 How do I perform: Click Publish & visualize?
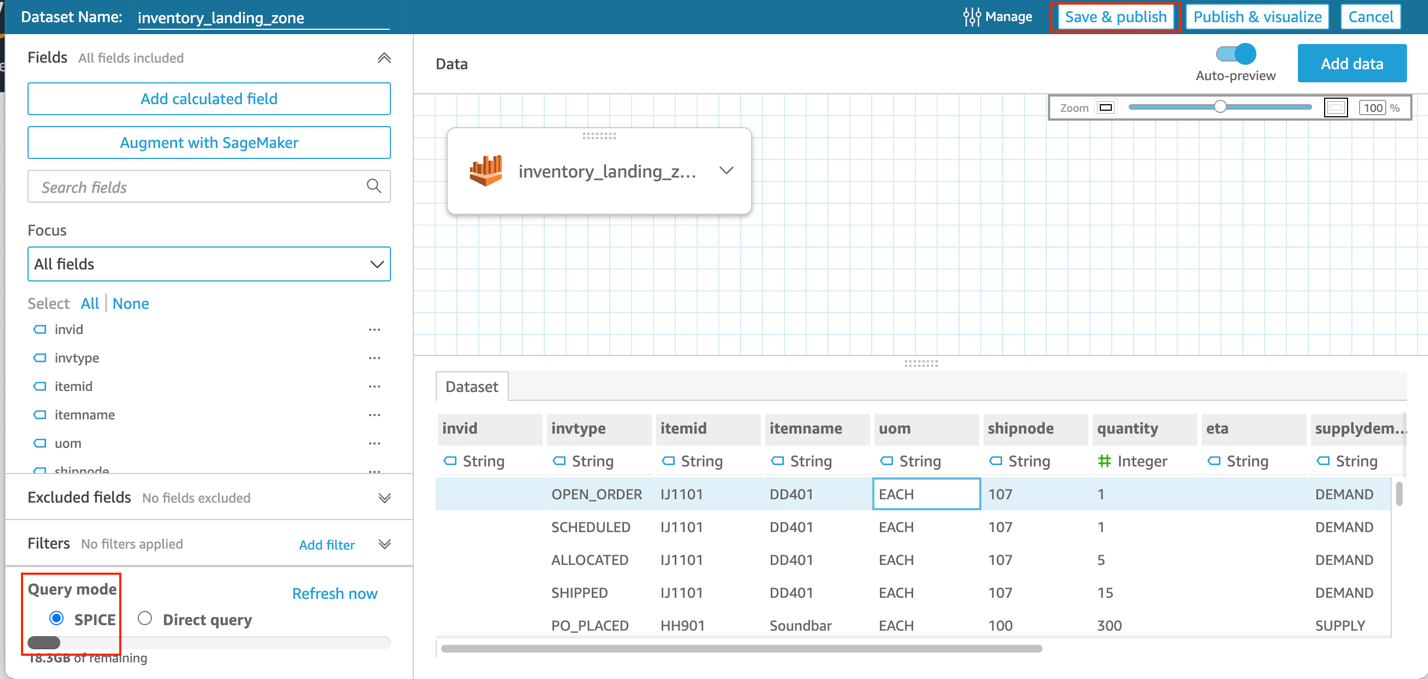tap(1258, 17)
